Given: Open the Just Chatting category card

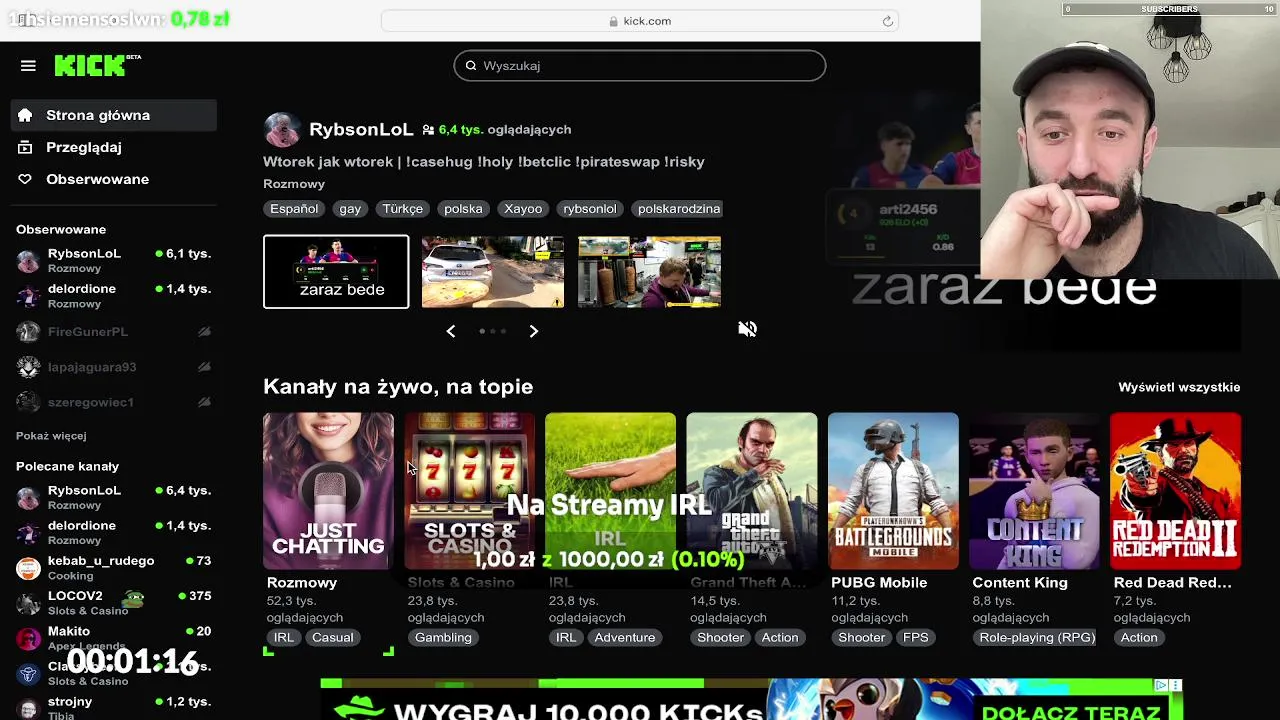Looking at the screenshot, I should [x=328, y=491].
